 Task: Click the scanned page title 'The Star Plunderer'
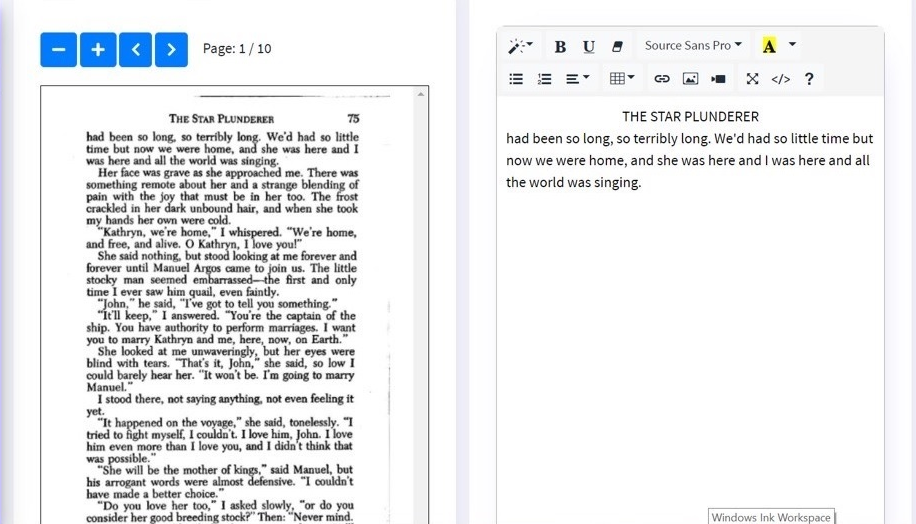pyautogui.click(x=221, y=119)
